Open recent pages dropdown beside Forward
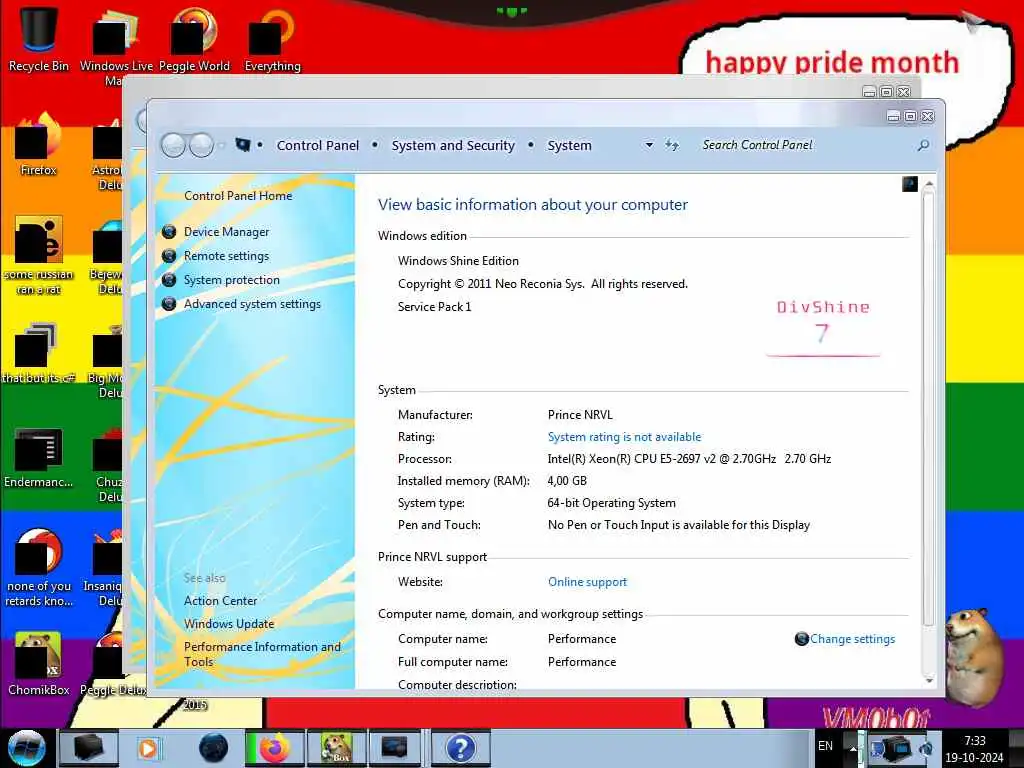 [x=221, y=145]
